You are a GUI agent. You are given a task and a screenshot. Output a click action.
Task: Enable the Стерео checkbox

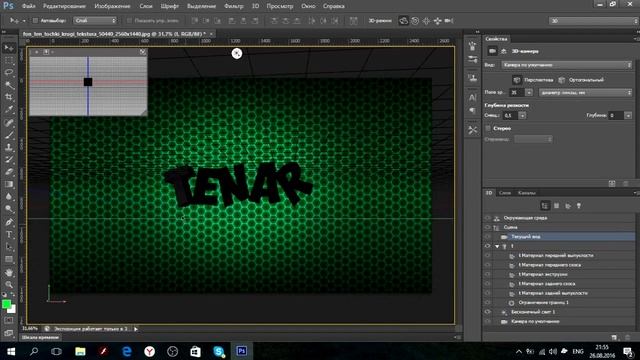point(488,128)
